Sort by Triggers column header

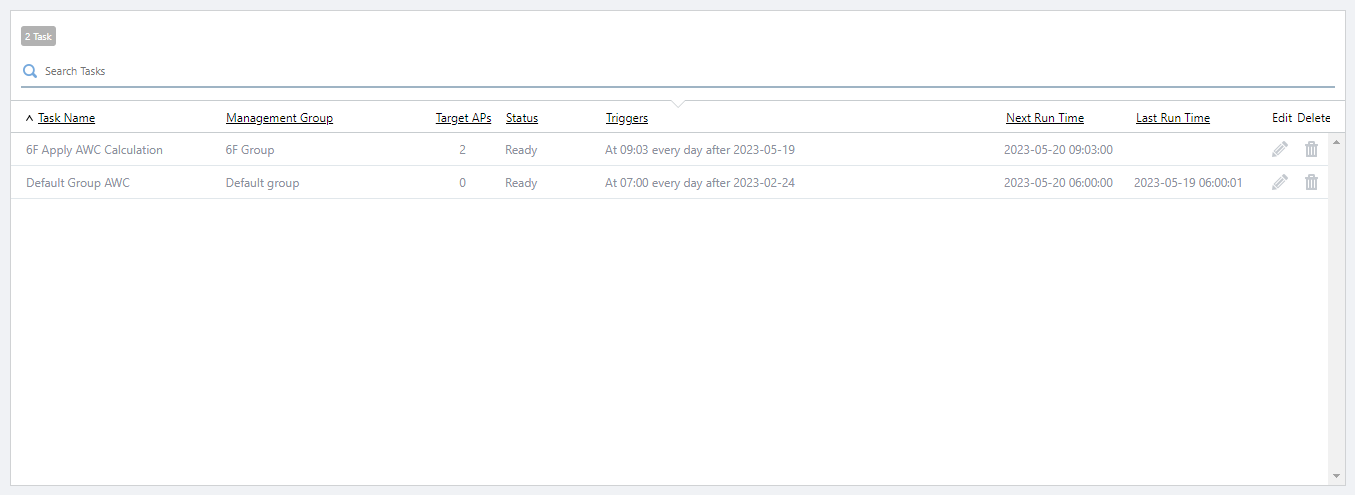tap(626, 118)
